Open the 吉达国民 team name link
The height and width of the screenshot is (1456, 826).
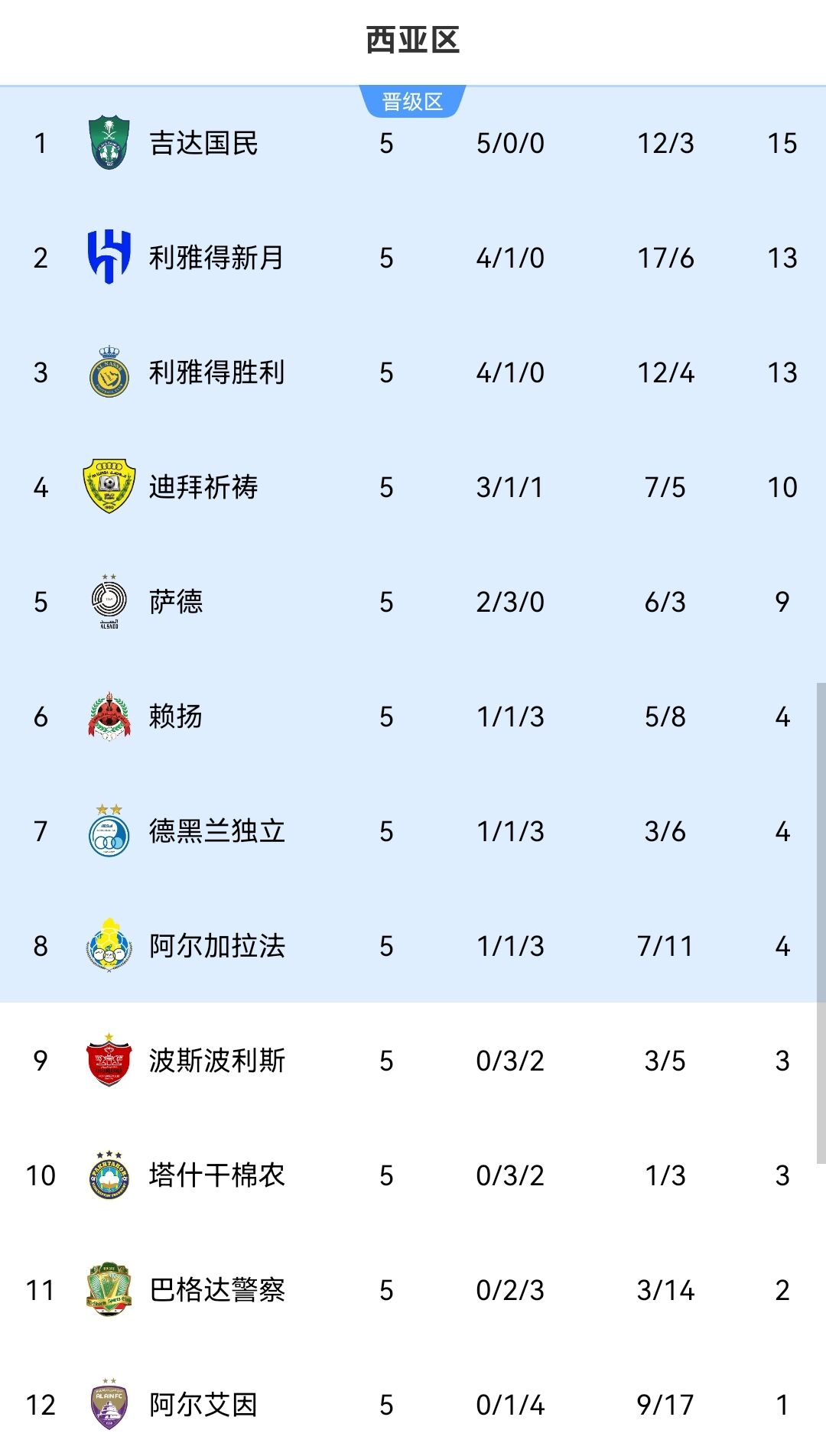coord(203,143)
